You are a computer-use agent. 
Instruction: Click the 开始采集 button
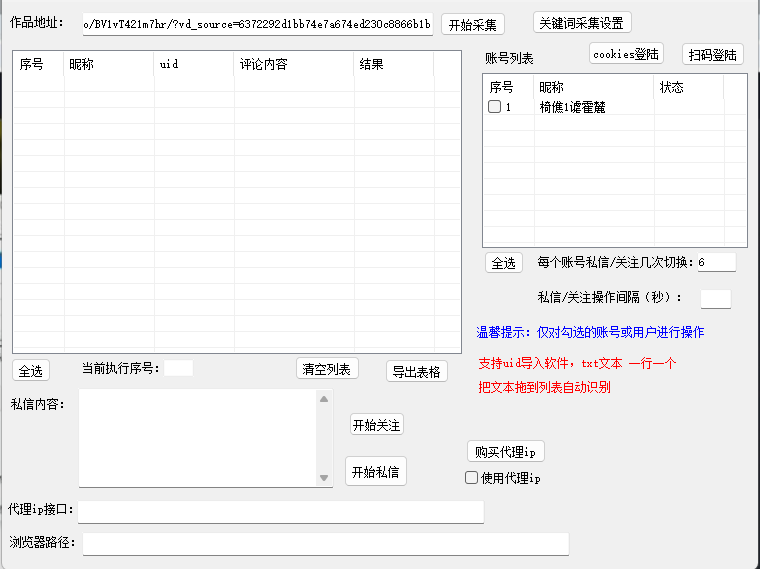pos(473,25)
